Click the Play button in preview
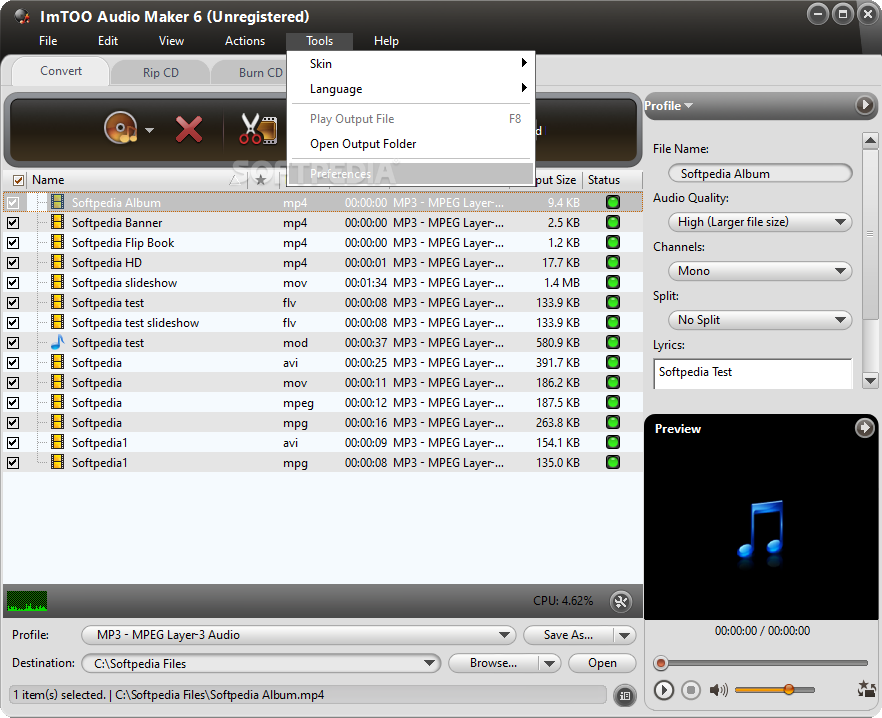This screenshot has height=718, width=882. coord(664,690)
